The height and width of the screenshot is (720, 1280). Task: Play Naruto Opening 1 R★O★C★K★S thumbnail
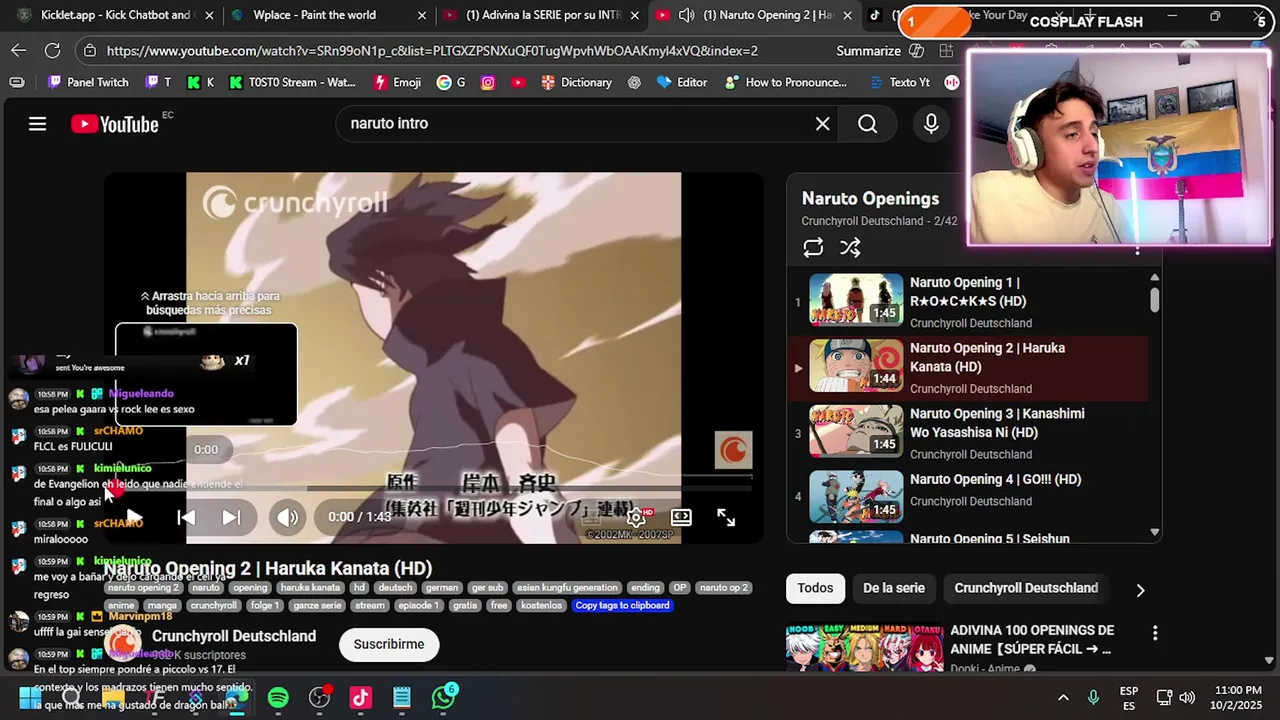coord(856,299)
